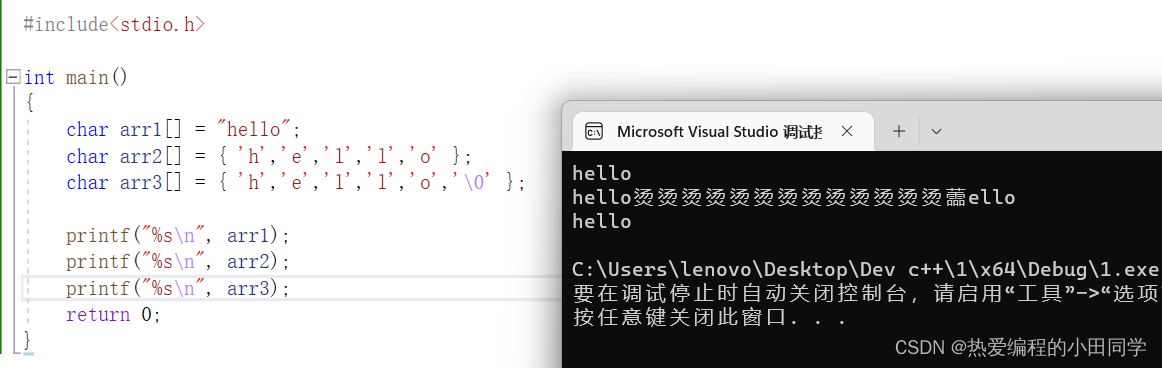Viewport: 1162px width, 368px height.
Task: Close the Microsoft Visual Studio debug console tab
Action: tap(848, 131)
